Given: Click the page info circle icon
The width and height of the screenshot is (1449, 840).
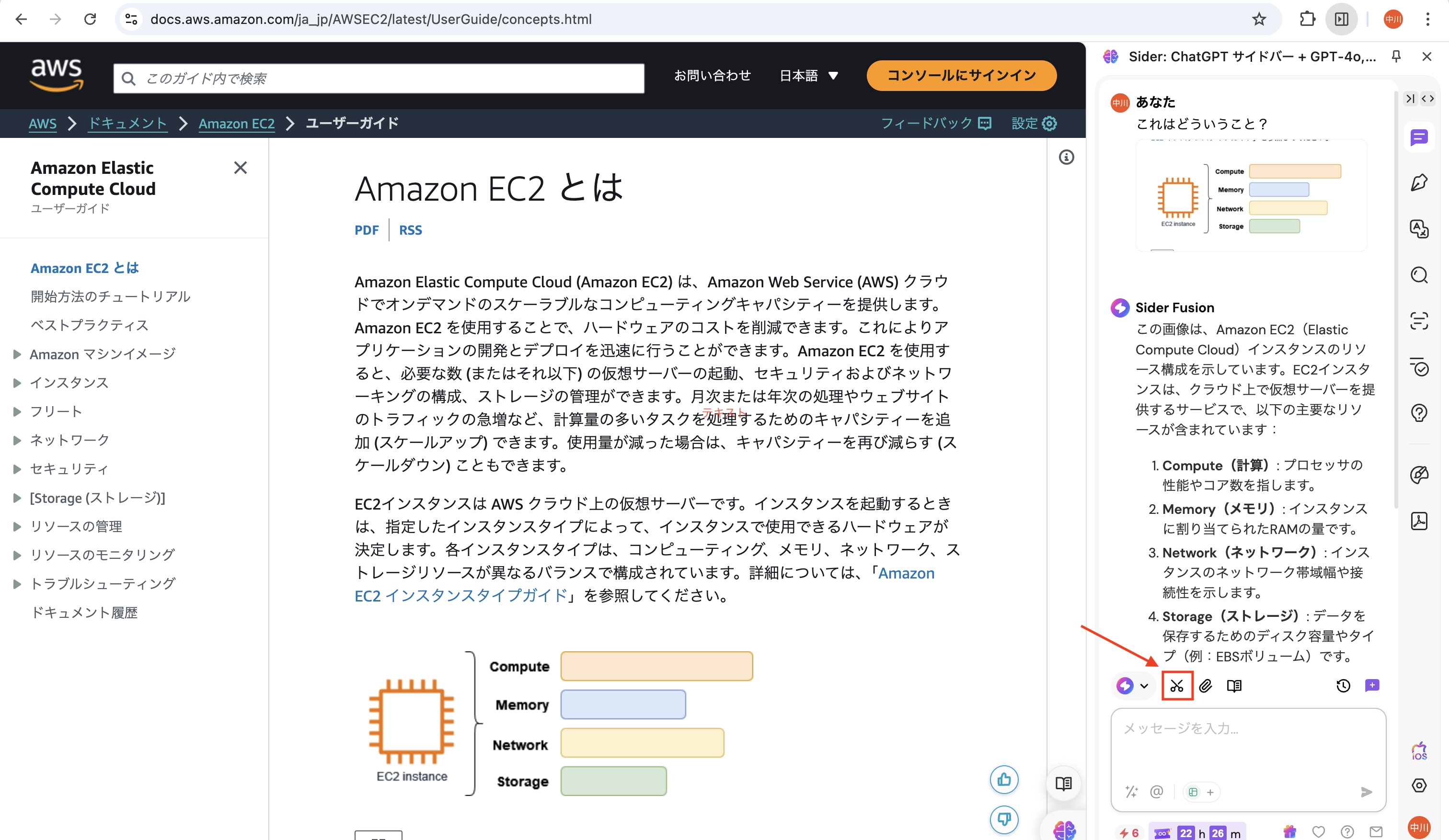Looking at the screenshot, I should (x=1066, y=157).
